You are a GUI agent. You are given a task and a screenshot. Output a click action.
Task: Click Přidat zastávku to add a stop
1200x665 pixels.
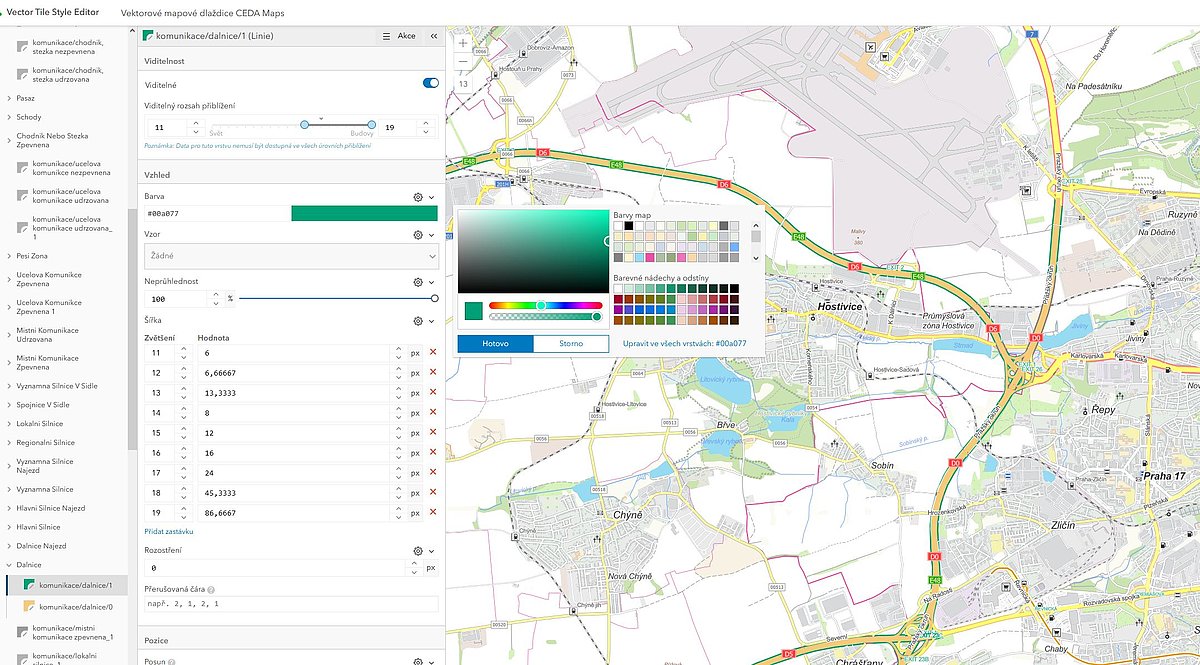[169, 531]
